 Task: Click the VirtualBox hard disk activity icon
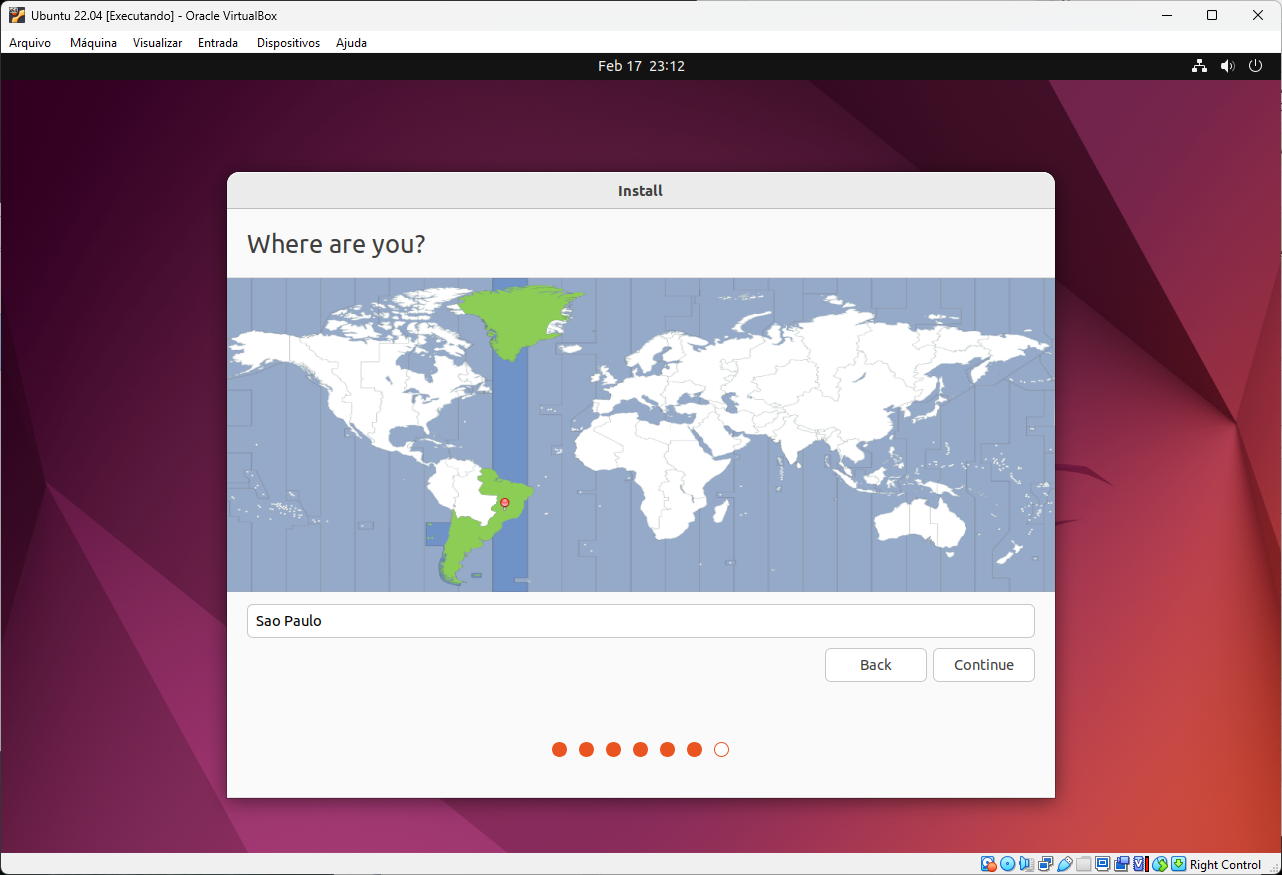coord(988,864)
